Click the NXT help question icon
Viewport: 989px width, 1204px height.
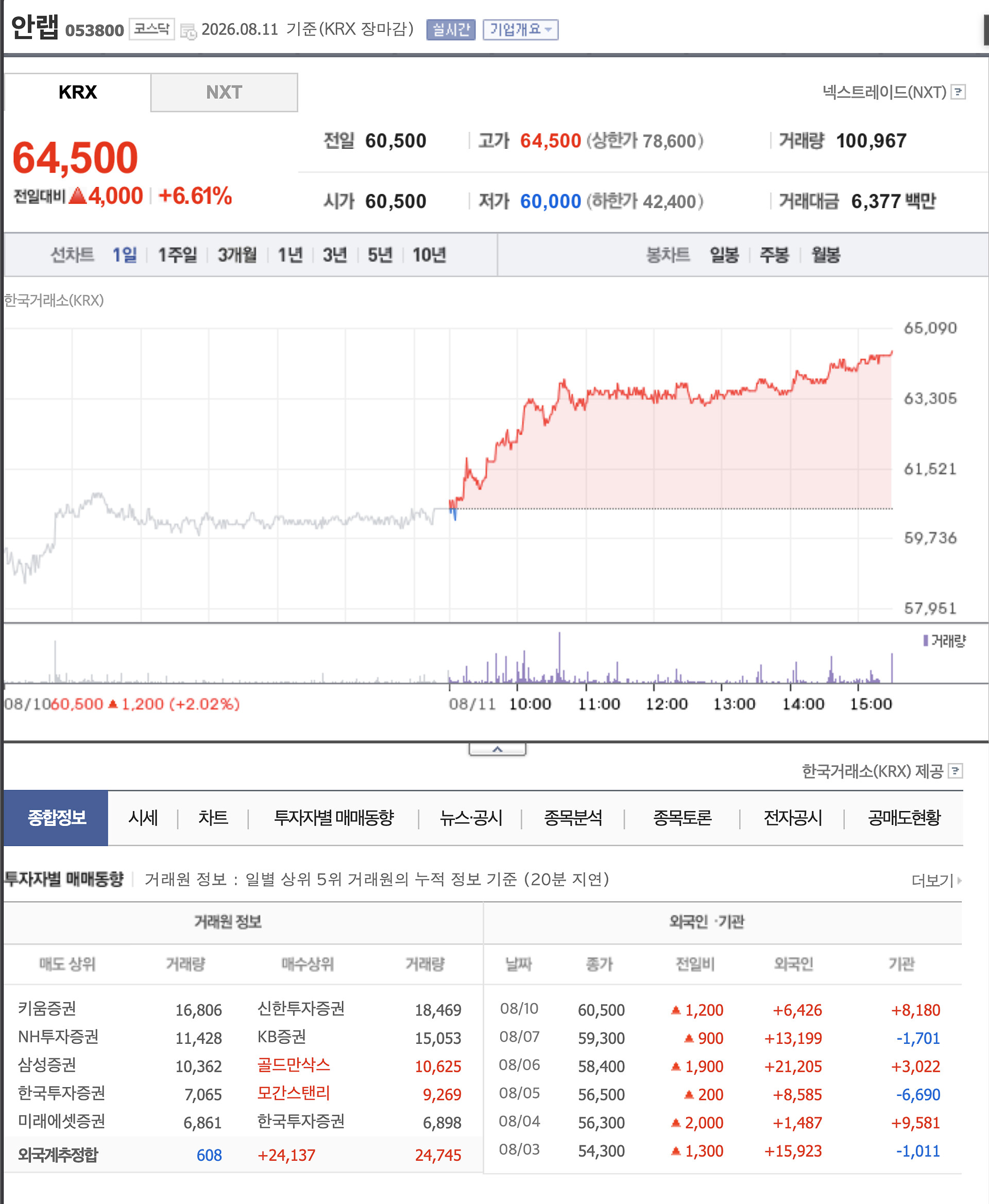pos(958,92)
